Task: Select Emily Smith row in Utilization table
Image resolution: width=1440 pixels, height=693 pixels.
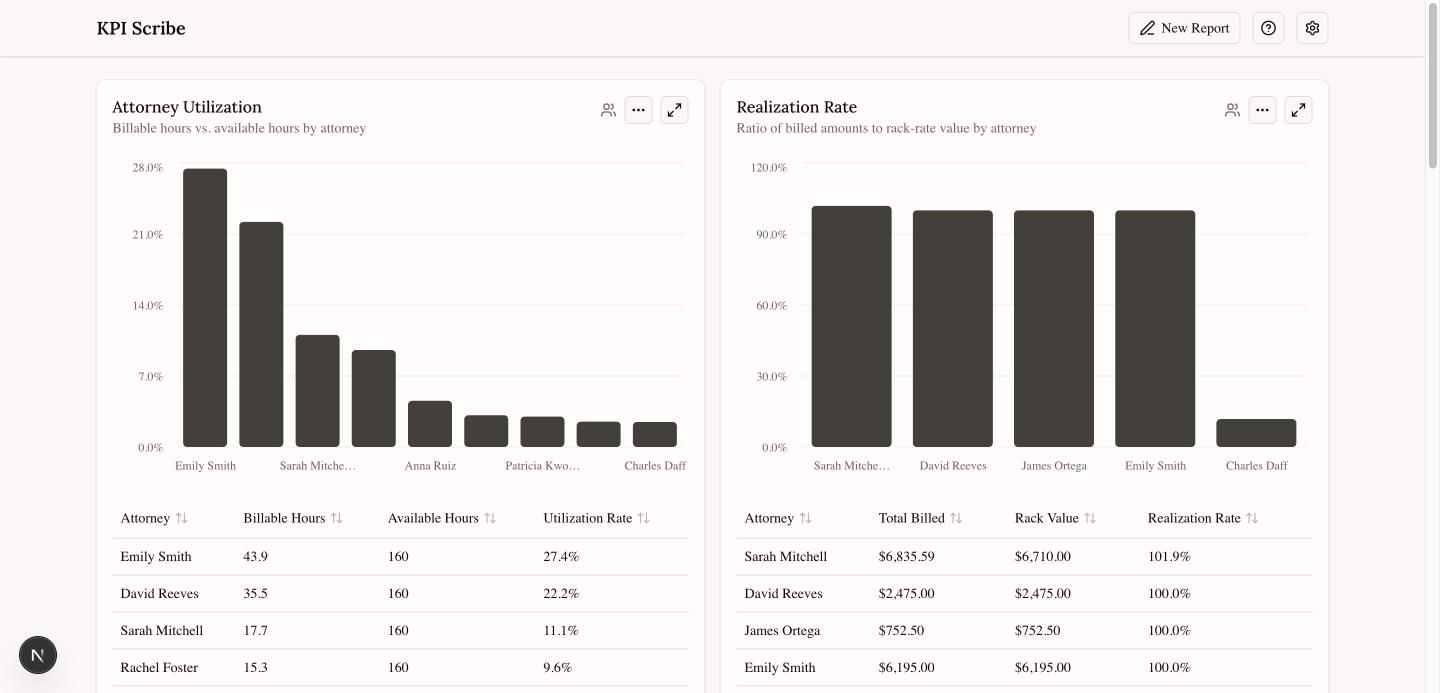Action: click(400, 557)
